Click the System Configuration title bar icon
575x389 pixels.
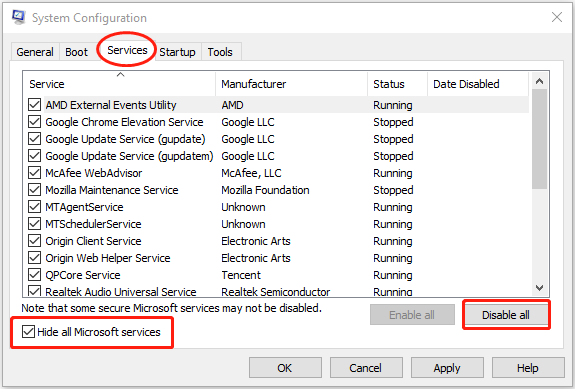(x=18, y=17)
